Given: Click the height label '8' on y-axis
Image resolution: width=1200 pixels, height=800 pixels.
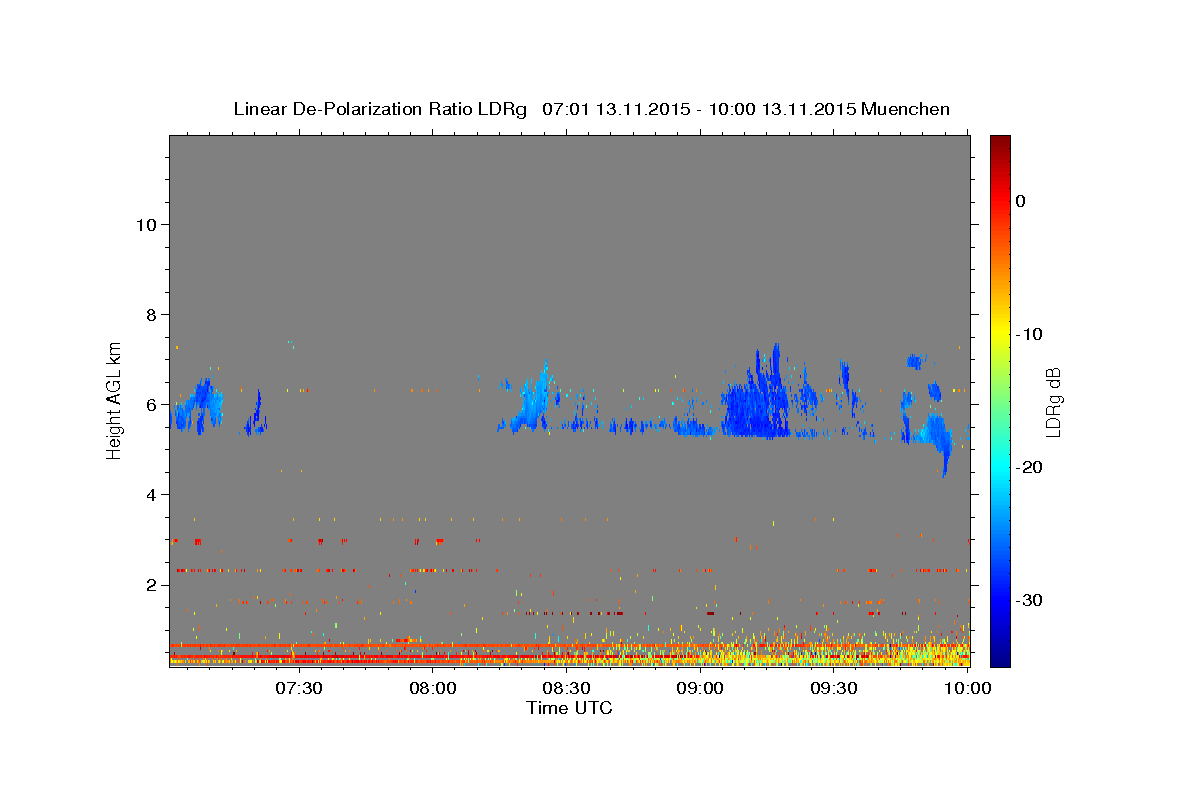Looking at the screenshot, I should 152,314.
